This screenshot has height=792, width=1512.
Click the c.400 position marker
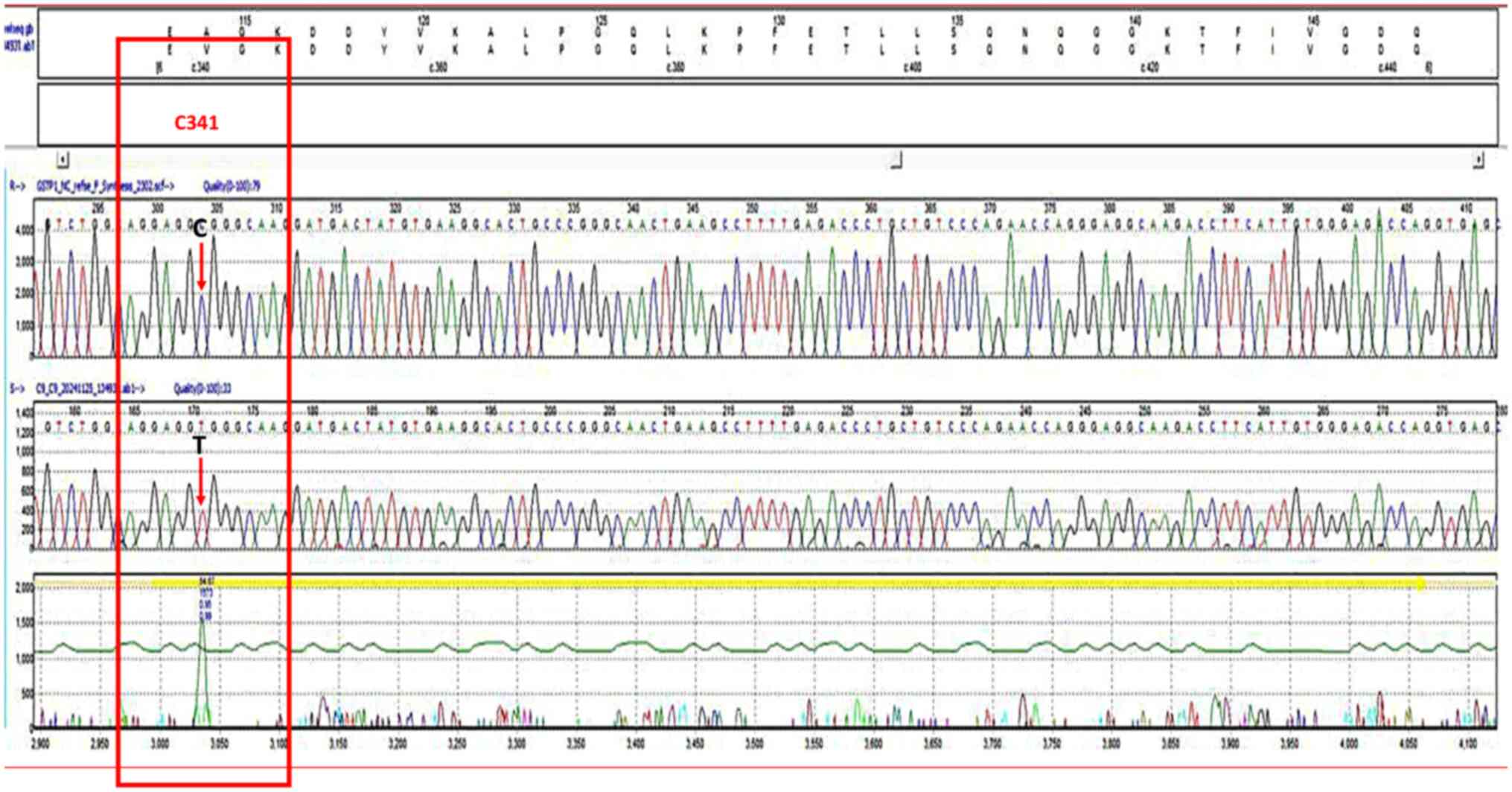[912, 68]
